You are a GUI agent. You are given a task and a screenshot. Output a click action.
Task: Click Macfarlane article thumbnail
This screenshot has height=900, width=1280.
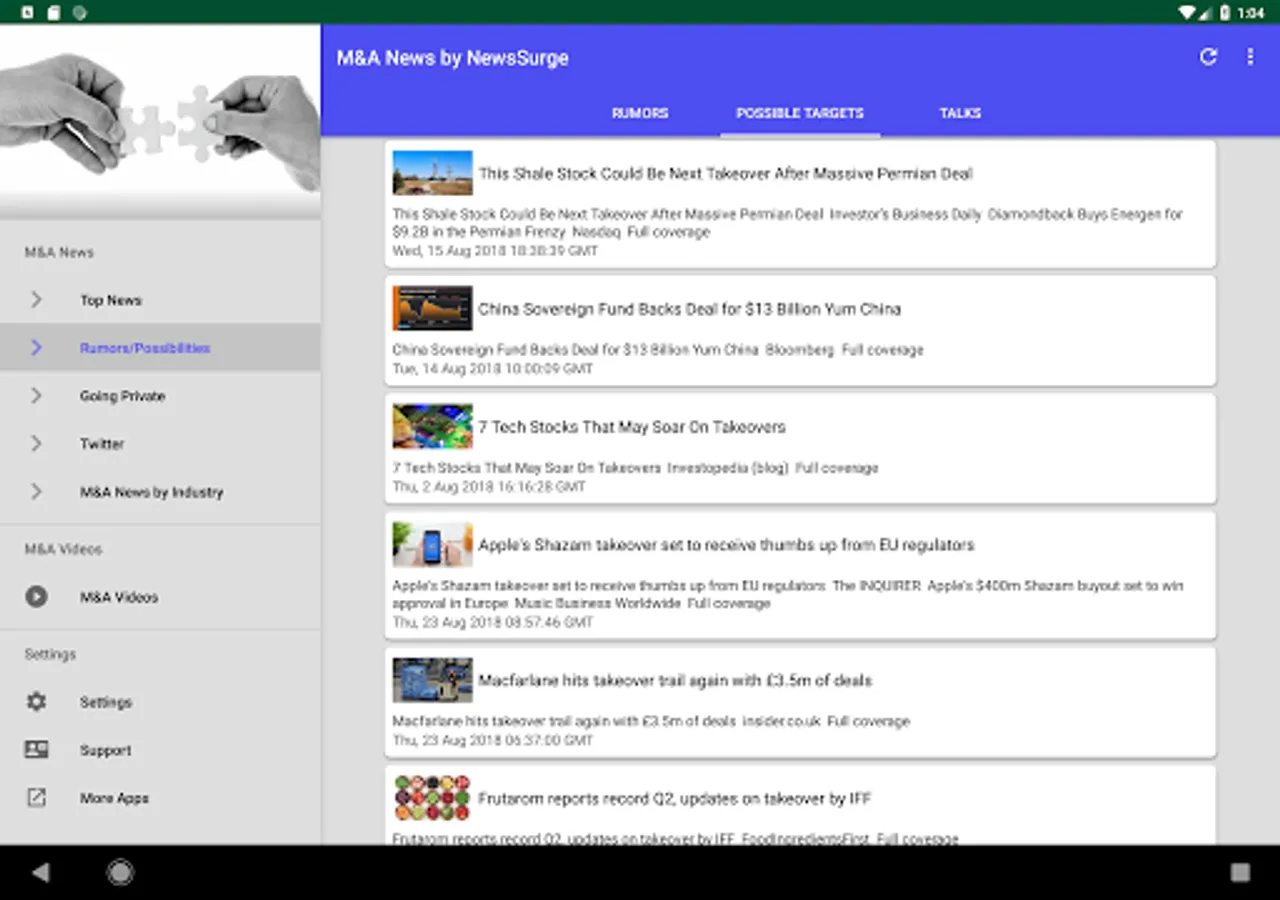[432, 680]
